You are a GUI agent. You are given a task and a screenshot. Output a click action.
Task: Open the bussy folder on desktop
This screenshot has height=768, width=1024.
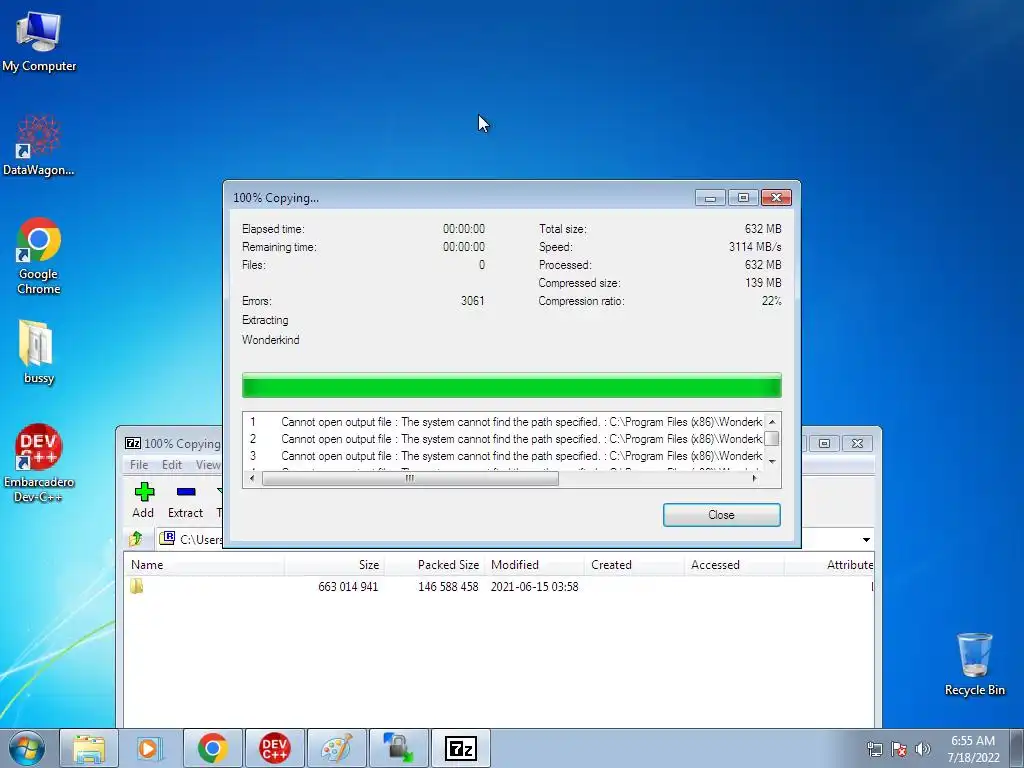point(37,351)
